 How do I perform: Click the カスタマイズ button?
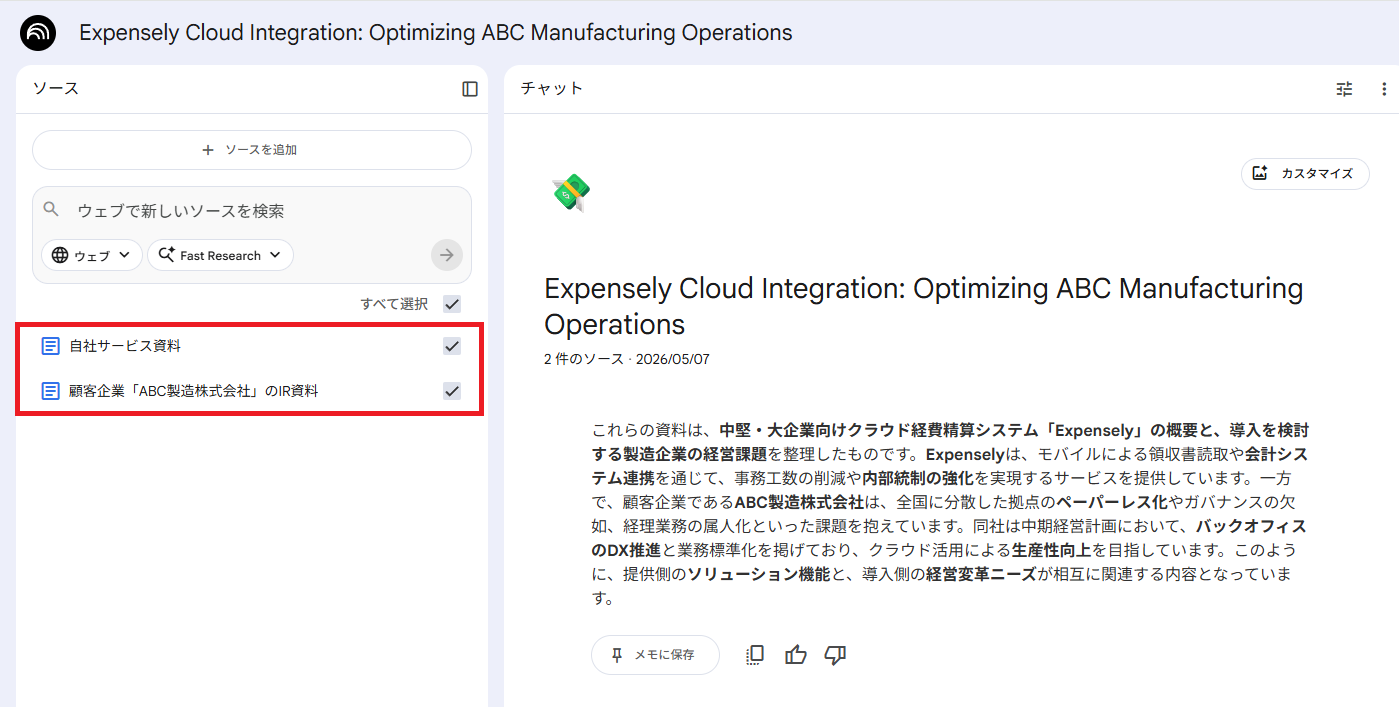[x=1305, y=173]
